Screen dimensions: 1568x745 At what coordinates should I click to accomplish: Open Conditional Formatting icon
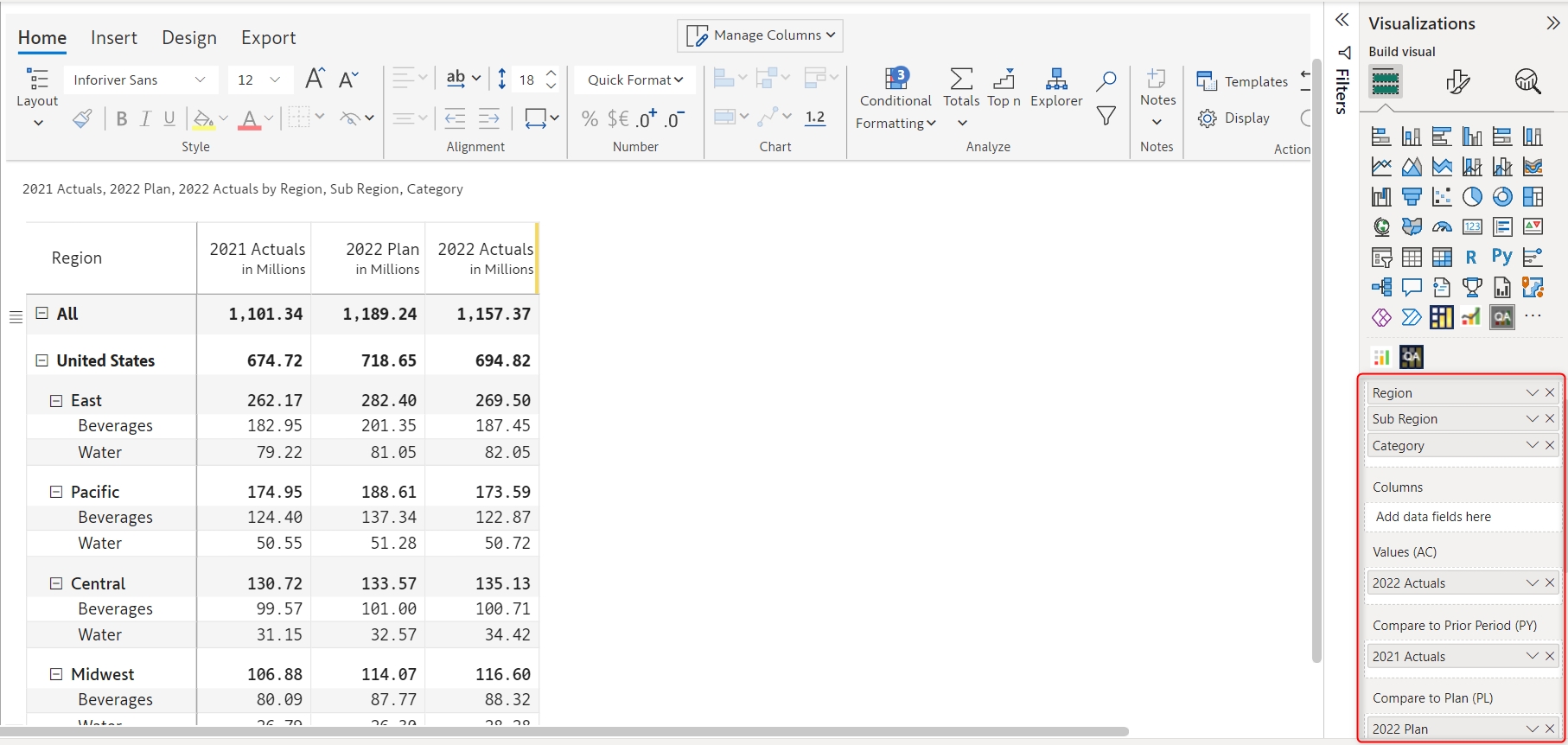click(896, 80)
